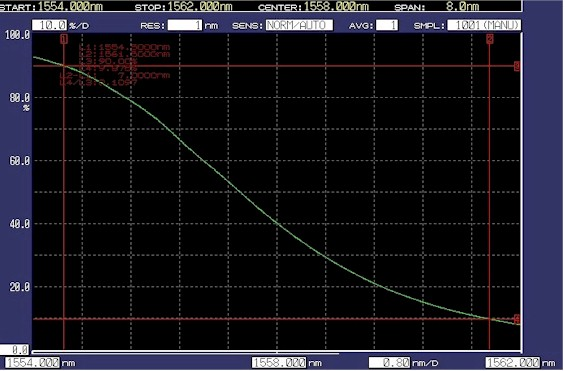Select line marker 2 flag at top-right

click(490, 39)
